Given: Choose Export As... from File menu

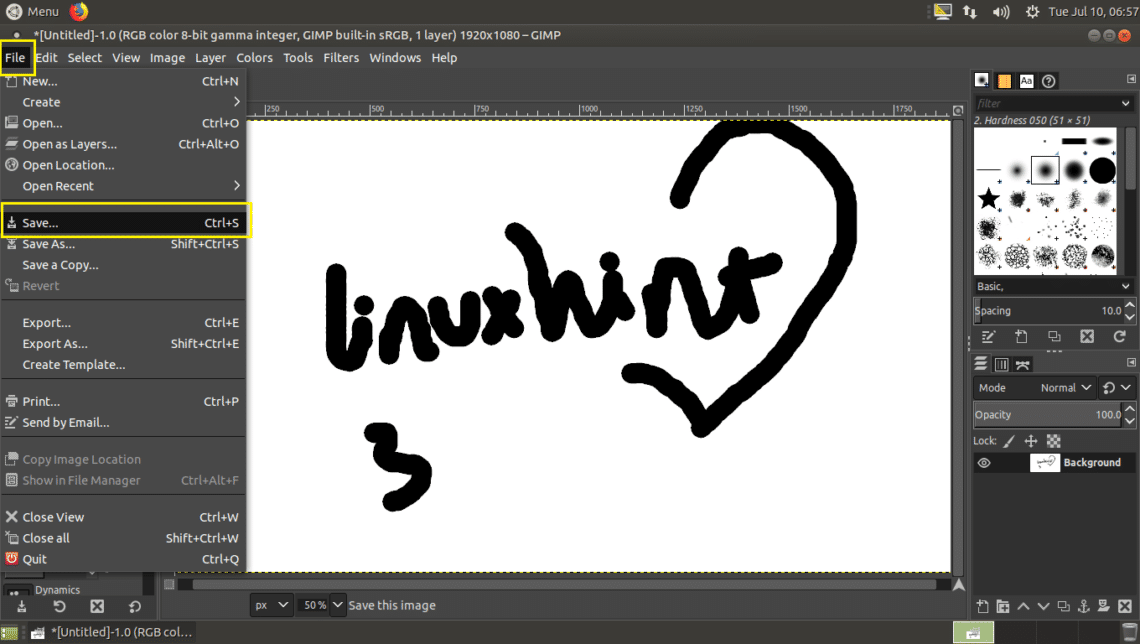Looking at the screenshot, I should (x=124, y=344).
